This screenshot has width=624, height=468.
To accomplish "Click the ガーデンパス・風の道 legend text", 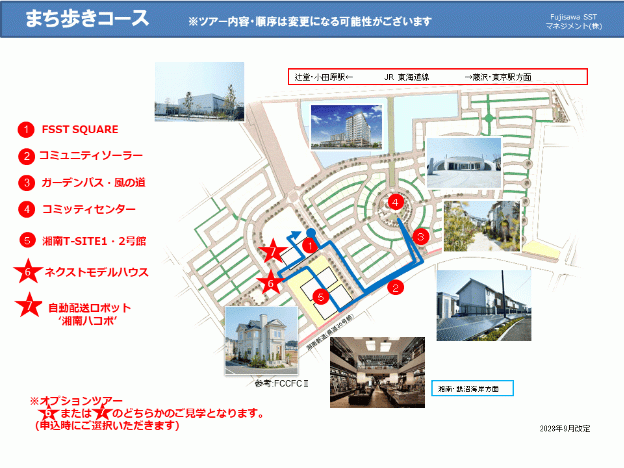I will click(x=96, y=182).
